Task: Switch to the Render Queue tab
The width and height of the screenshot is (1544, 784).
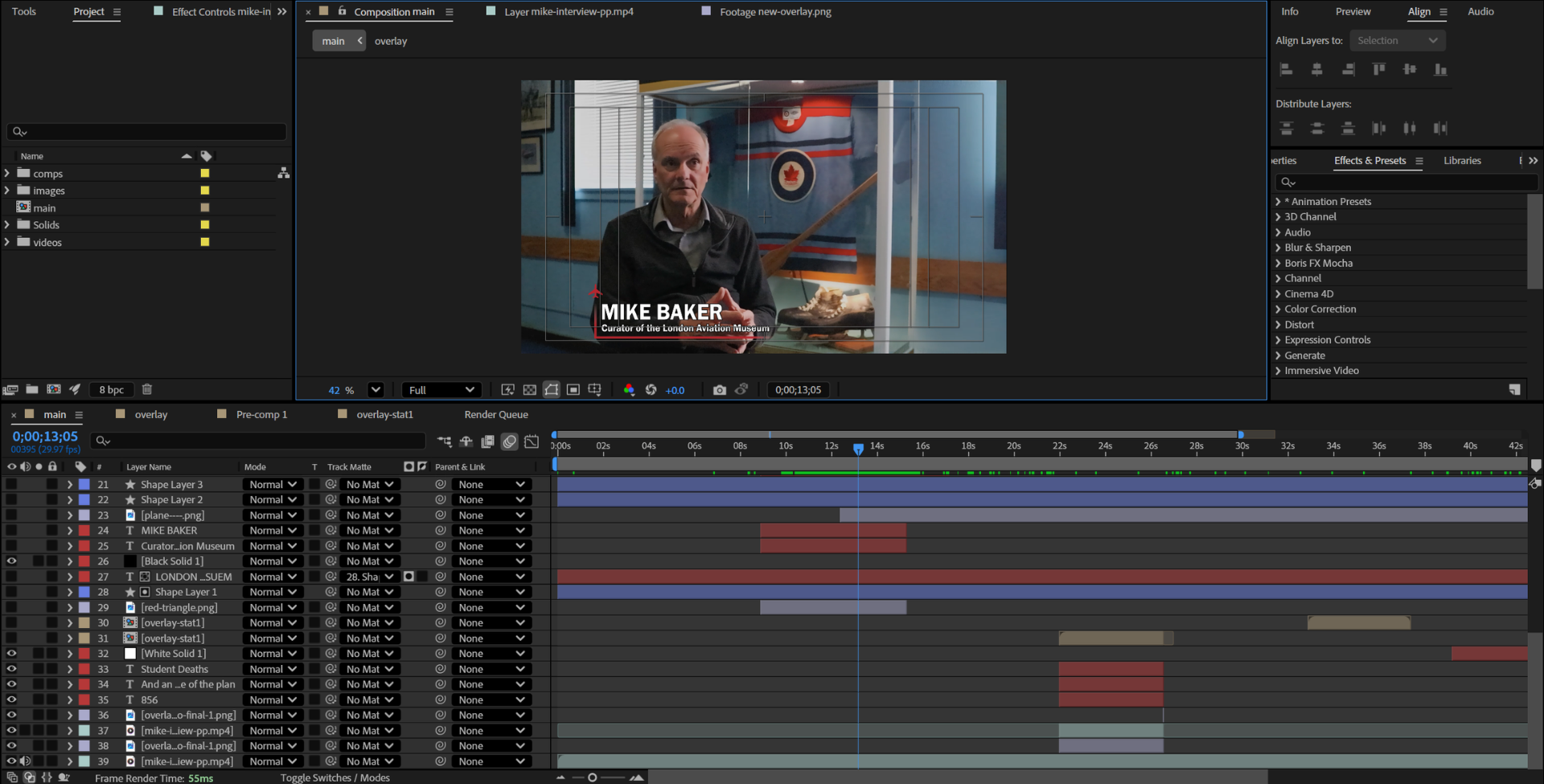Action: point(496,415)
